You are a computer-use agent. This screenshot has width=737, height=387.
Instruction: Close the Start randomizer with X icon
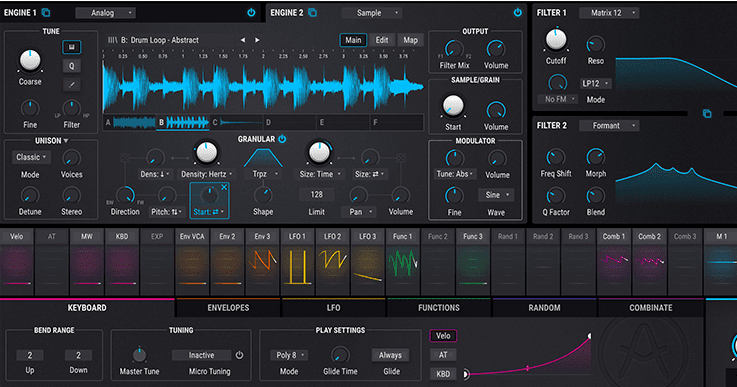(x=224, y=187)
